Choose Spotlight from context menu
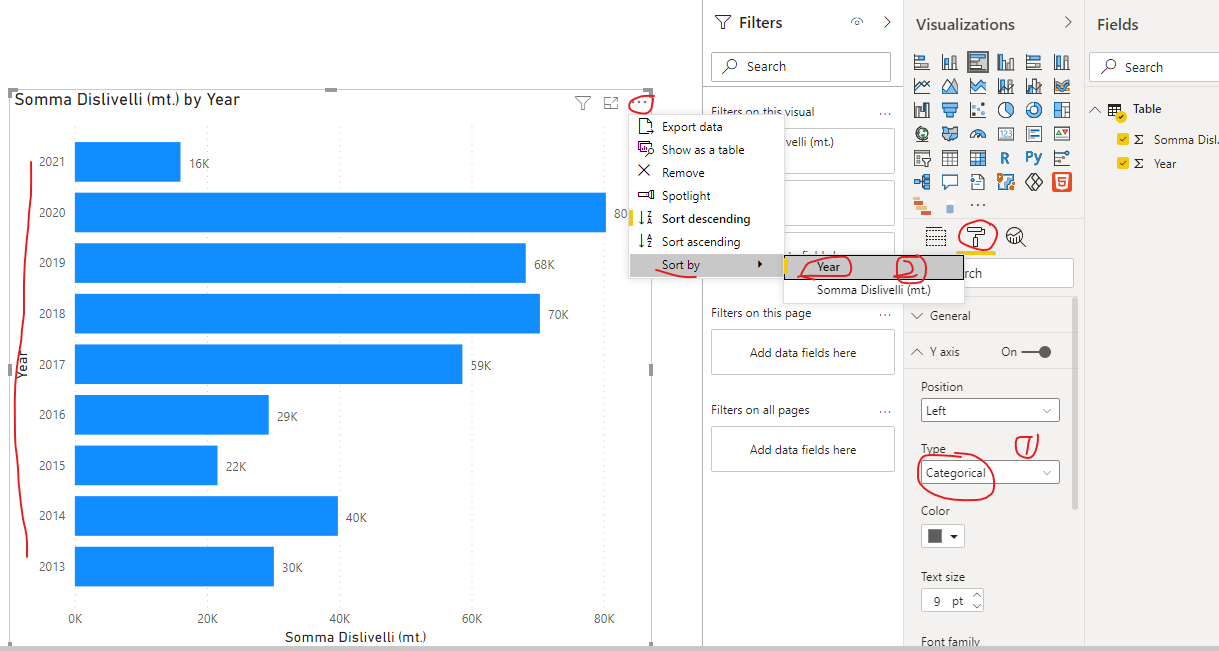This screenshot has height=651, width=1219. 706,196
